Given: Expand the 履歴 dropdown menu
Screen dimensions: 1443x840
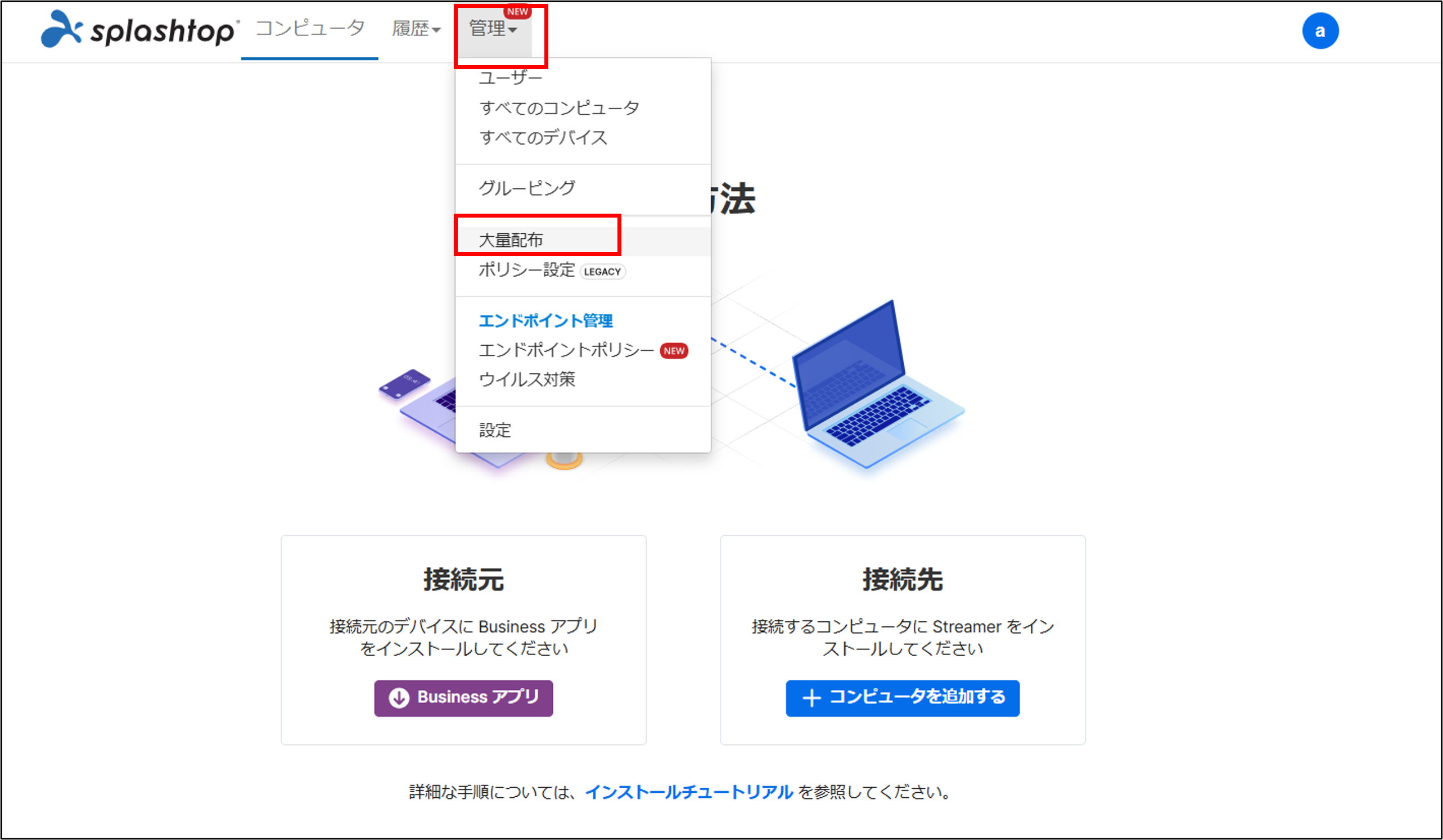Looking at the screenshot, I should pyautogui.click(x=416, y=28).
